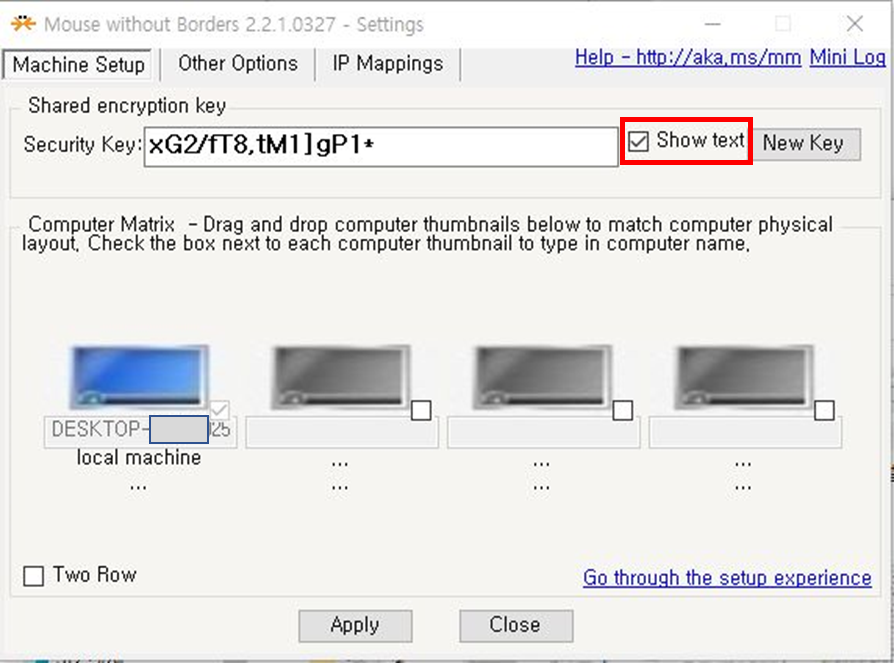Select the blue local machine thumbnail
This screenshot has width=894, height=663.
pyautogui.click(x=139, y=377)
